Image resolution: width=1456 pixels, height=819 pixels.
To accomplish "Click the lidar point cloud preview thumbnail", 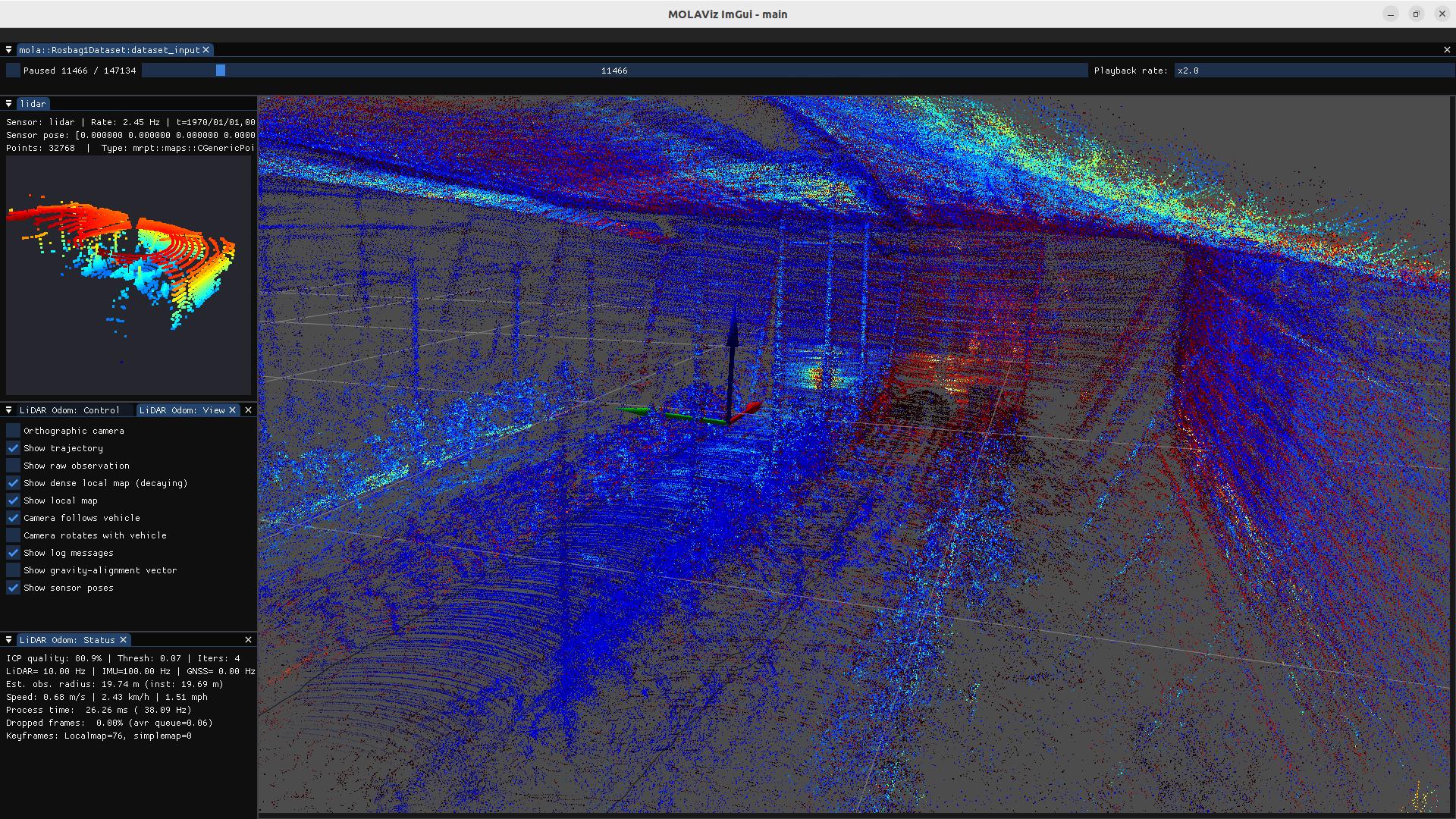I will click(128, 275).
